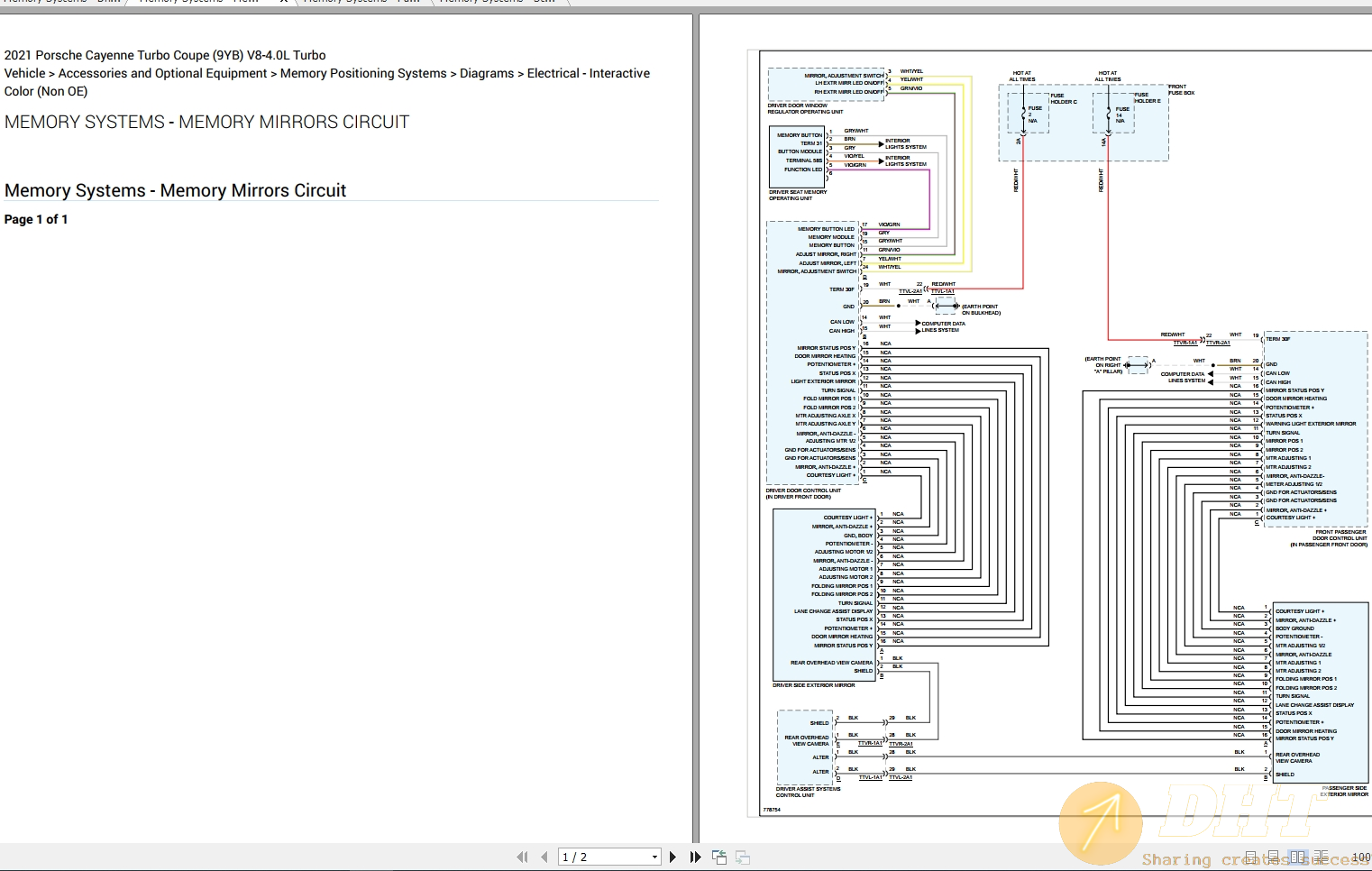Click the Memory Systems - Memory Mirrors Circuit subheading
1372x871 pixels.
coord(175,190)
